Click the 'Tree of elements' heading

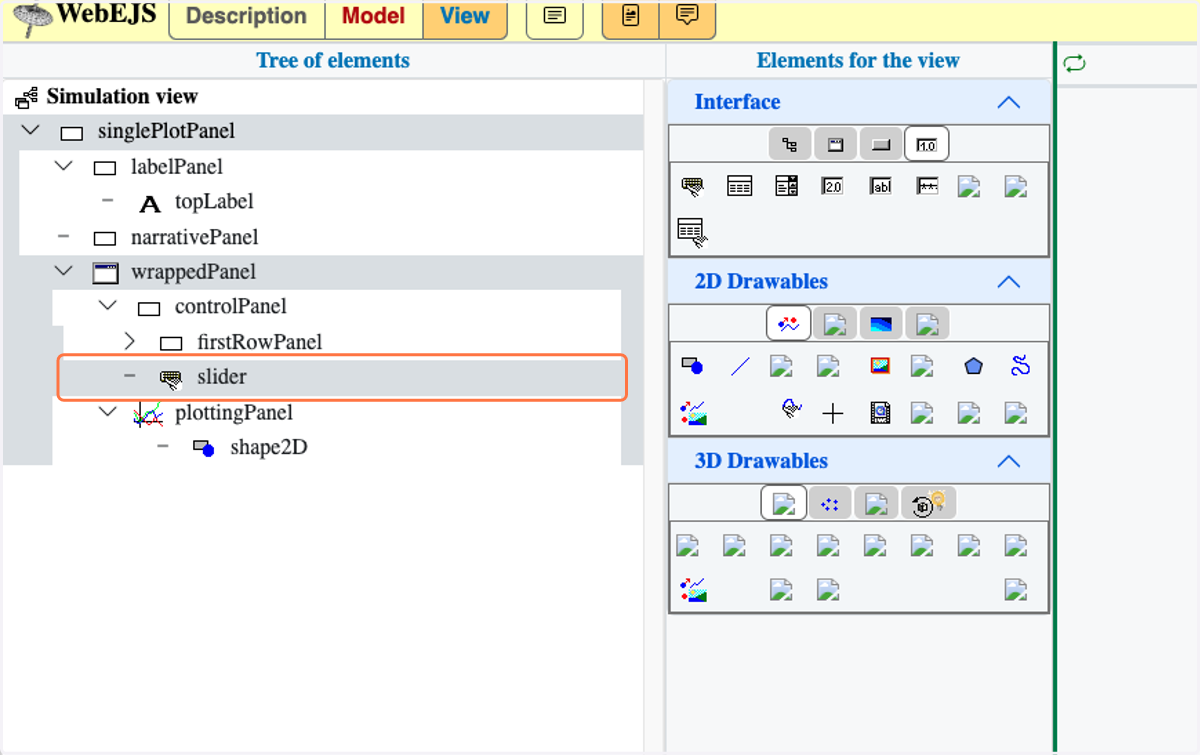(333, 61)
